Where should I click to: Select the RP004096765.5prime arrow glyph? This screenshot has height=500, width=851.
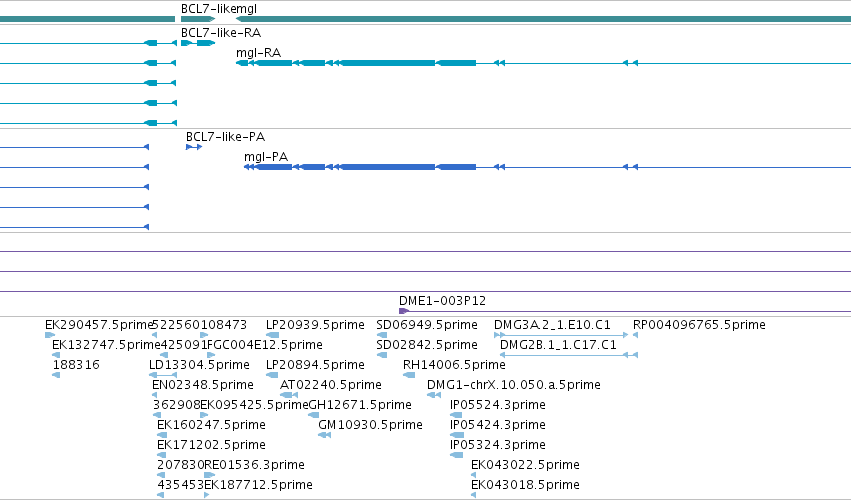pos(636,335)
